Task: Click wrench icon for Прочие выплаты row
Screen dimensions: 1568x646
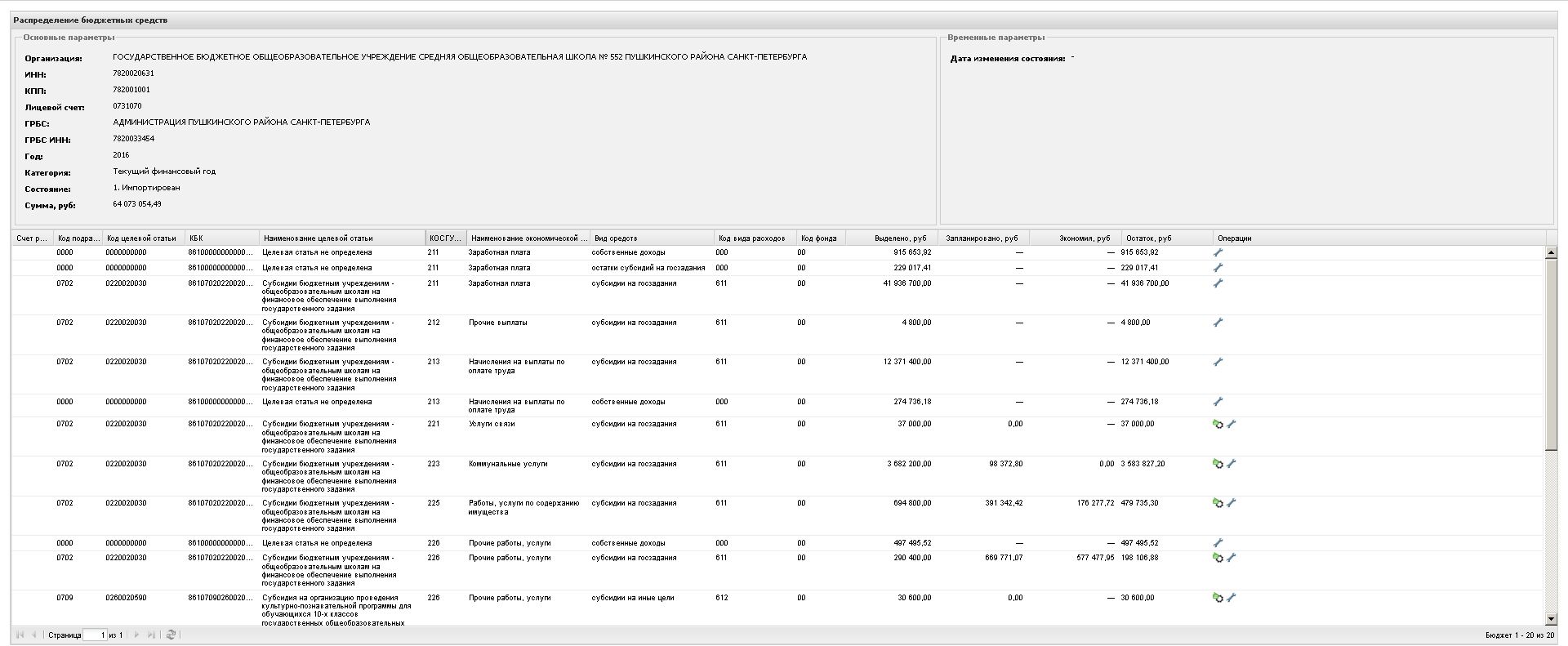Action: [1218, 323]
